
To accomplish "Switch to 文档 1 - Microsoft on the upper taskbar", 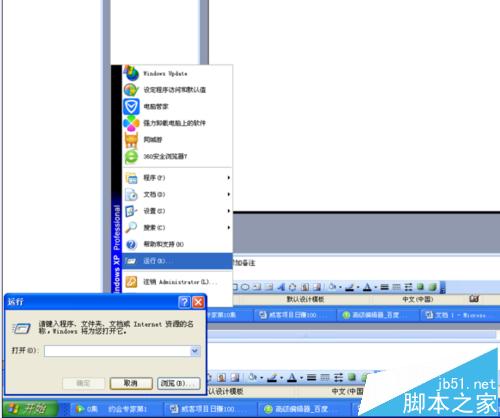I will [460, 315].
